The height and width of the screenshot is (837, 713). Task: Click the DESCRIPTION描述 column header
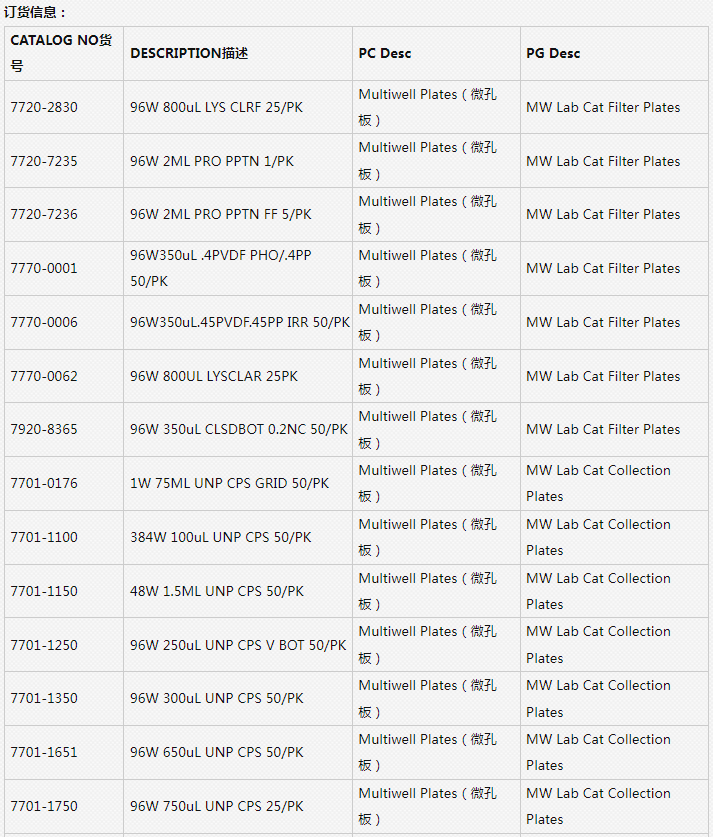point(189,53)
